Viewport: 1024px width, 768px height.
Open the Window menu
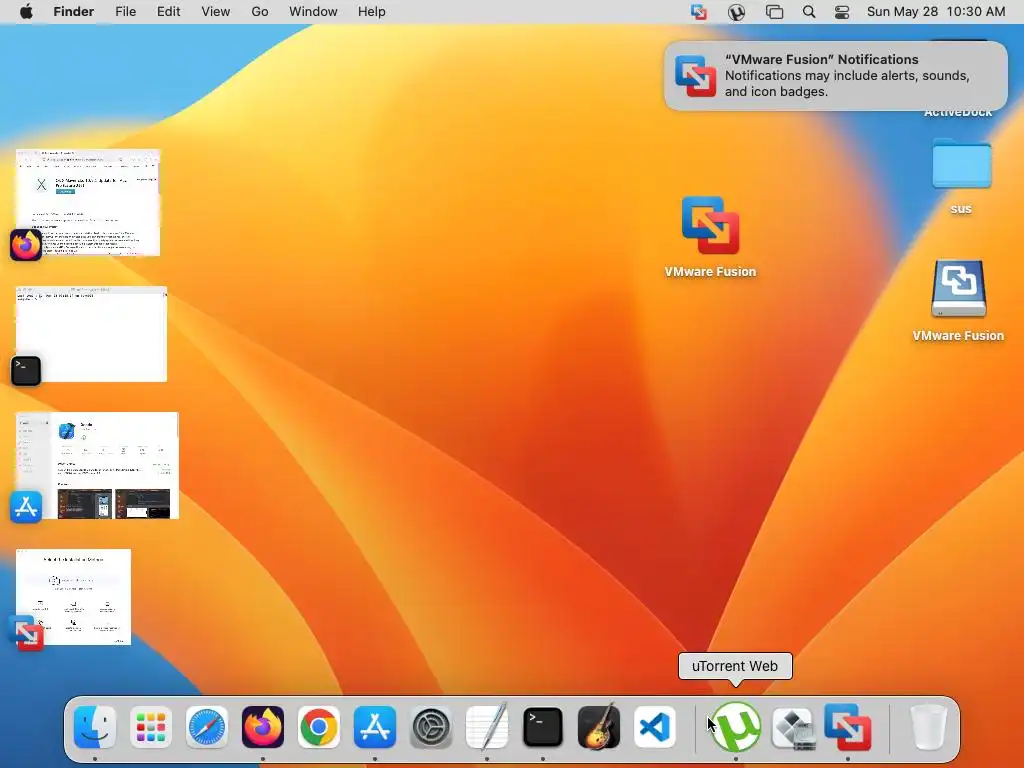(313, 12)
